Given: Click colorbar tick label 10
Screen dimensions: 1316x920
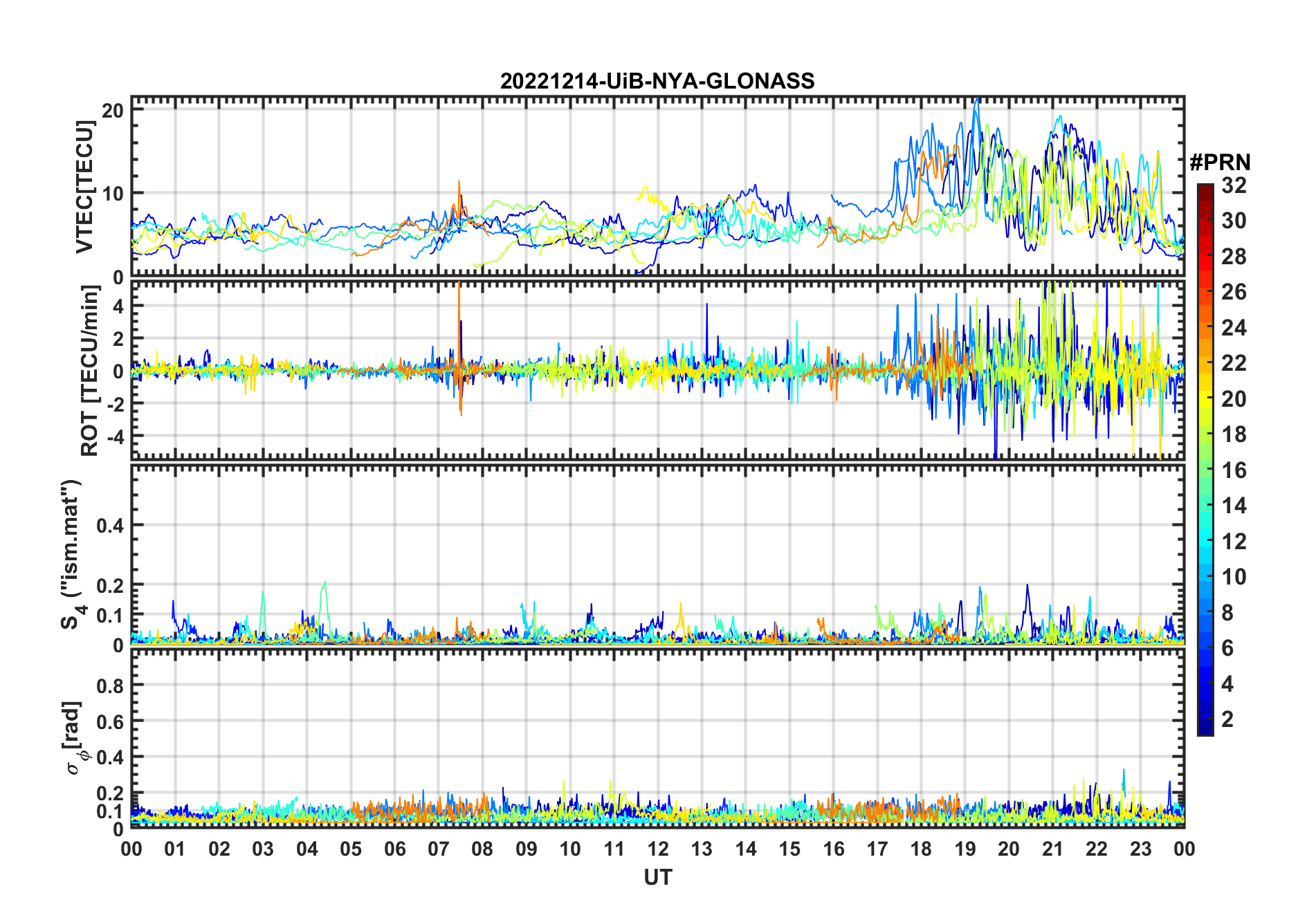Looking at the screenshot, I should (1234, 577).
